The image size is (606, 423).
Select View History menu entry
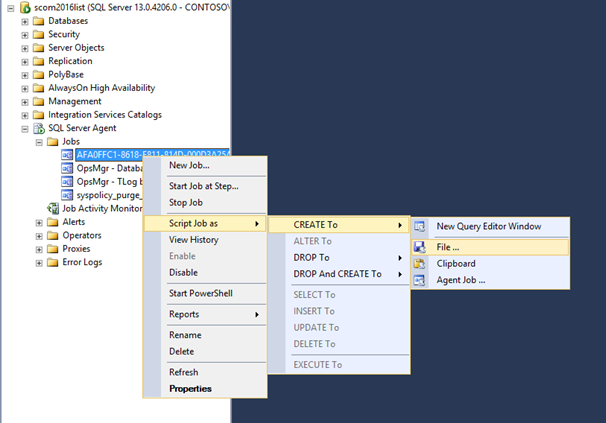pyautogui.click(x=205, y=240)
